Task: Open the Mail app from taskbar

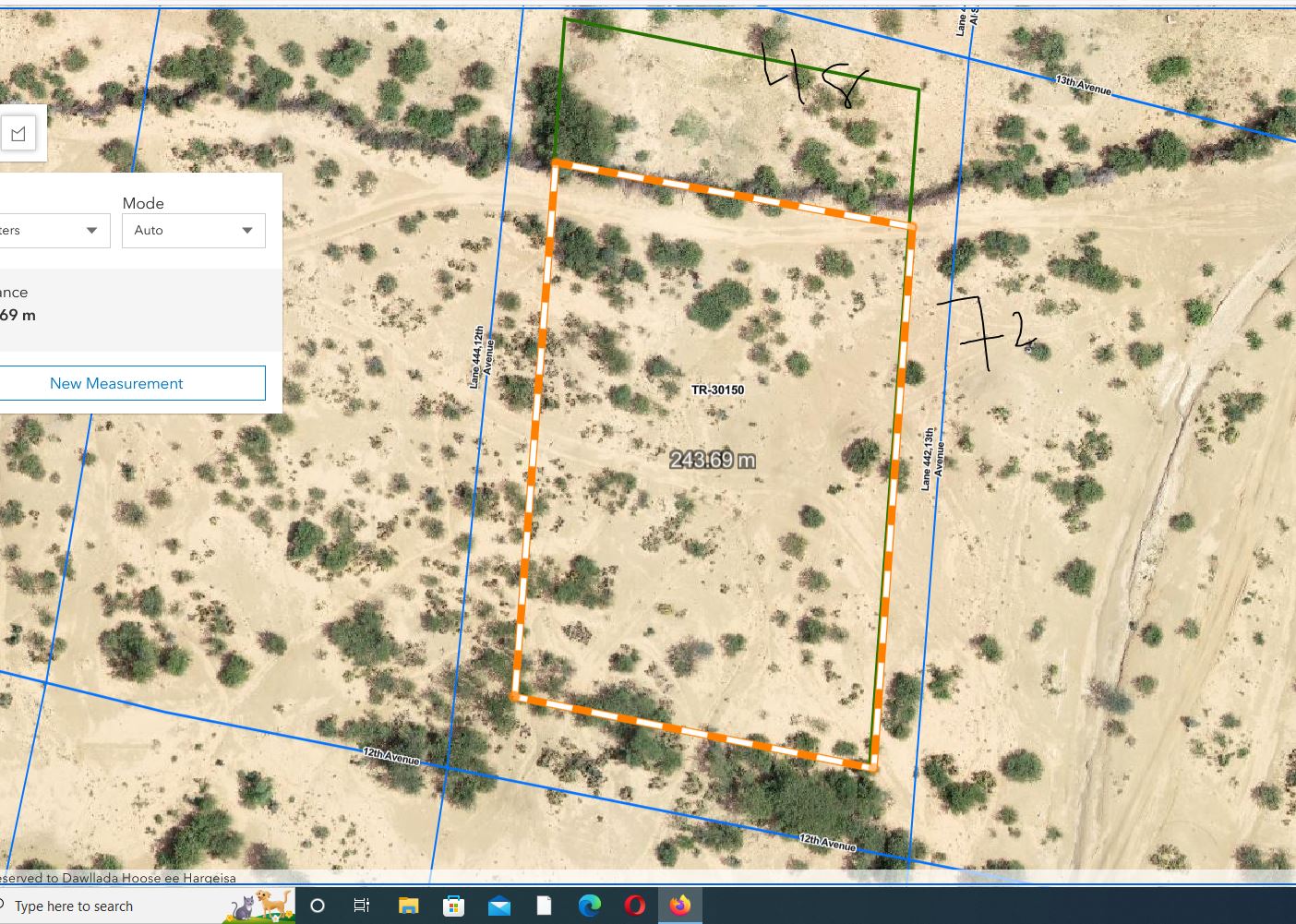Action: tap(498, 906)
